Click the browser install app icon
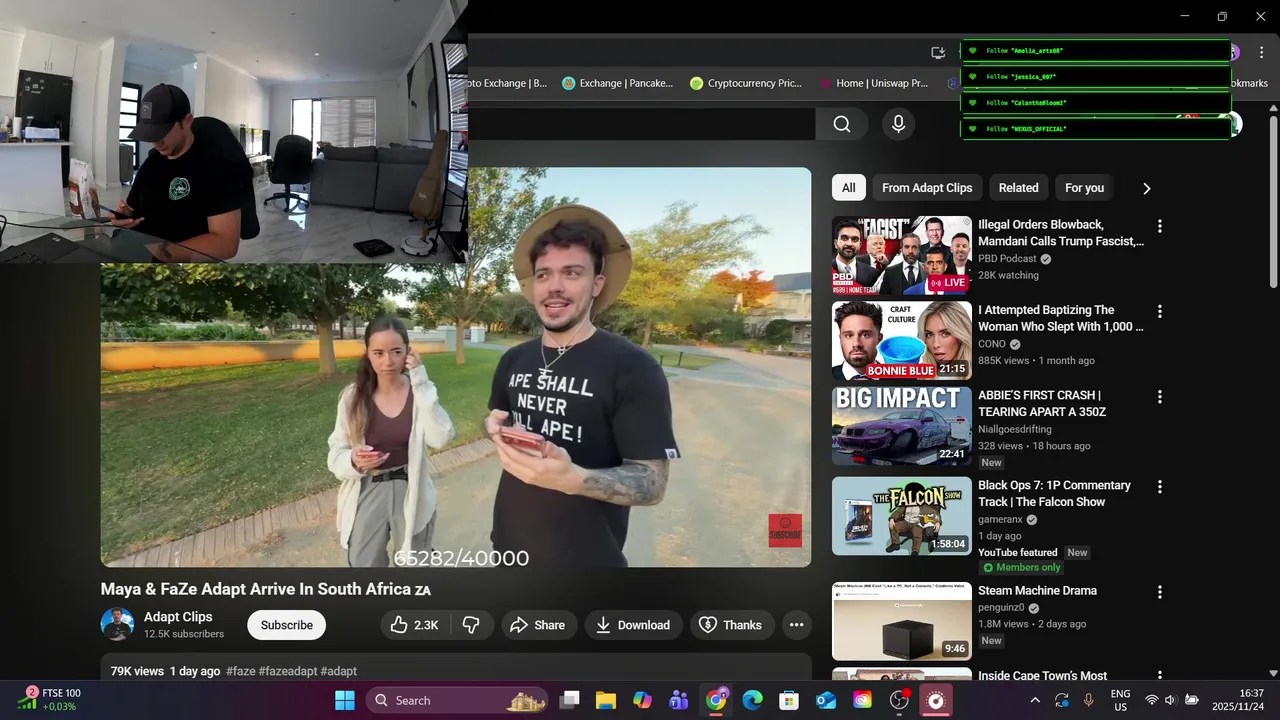Viewport: 1280px width, 720px height. (x=938, y=52)
